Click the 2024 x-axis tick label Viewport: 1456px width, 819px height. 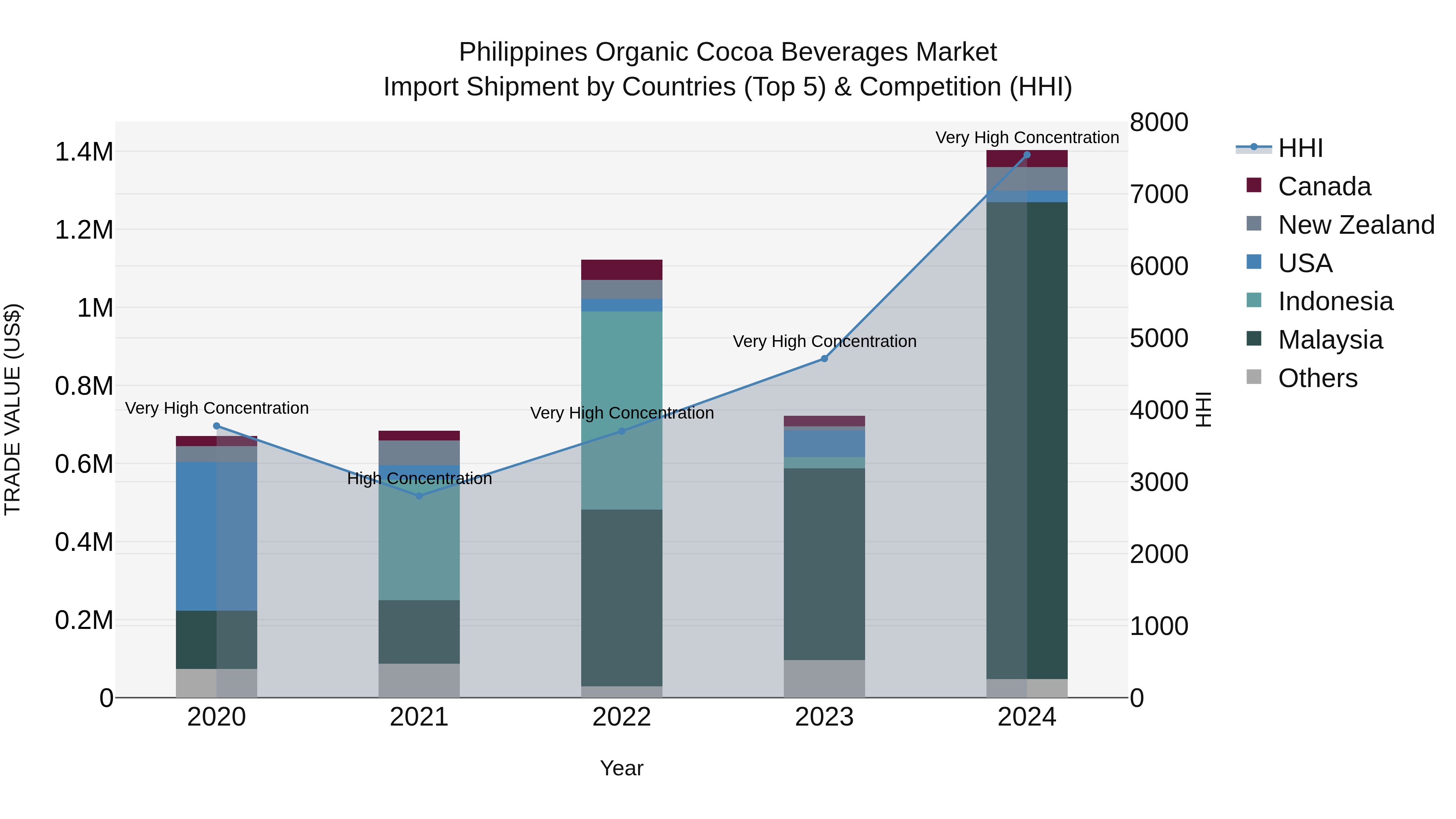point(1027,717)
